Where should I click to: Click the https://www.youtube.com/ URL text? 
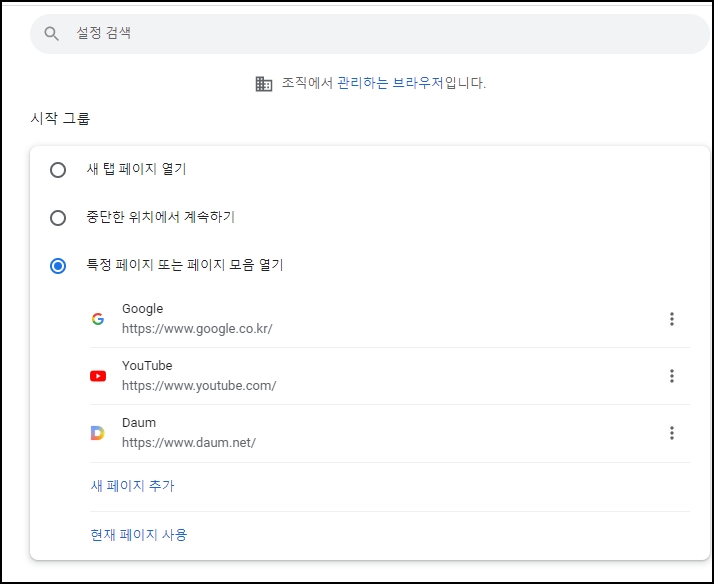(x=199, y=386)
